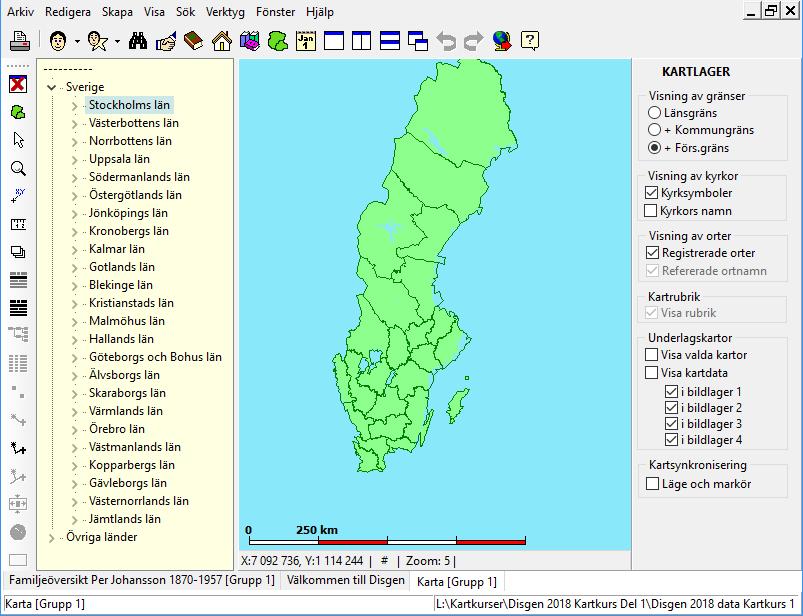This screenshot has height=616, width=803.
Task: Click the cascade windows icon
Action: coord(418,40)
